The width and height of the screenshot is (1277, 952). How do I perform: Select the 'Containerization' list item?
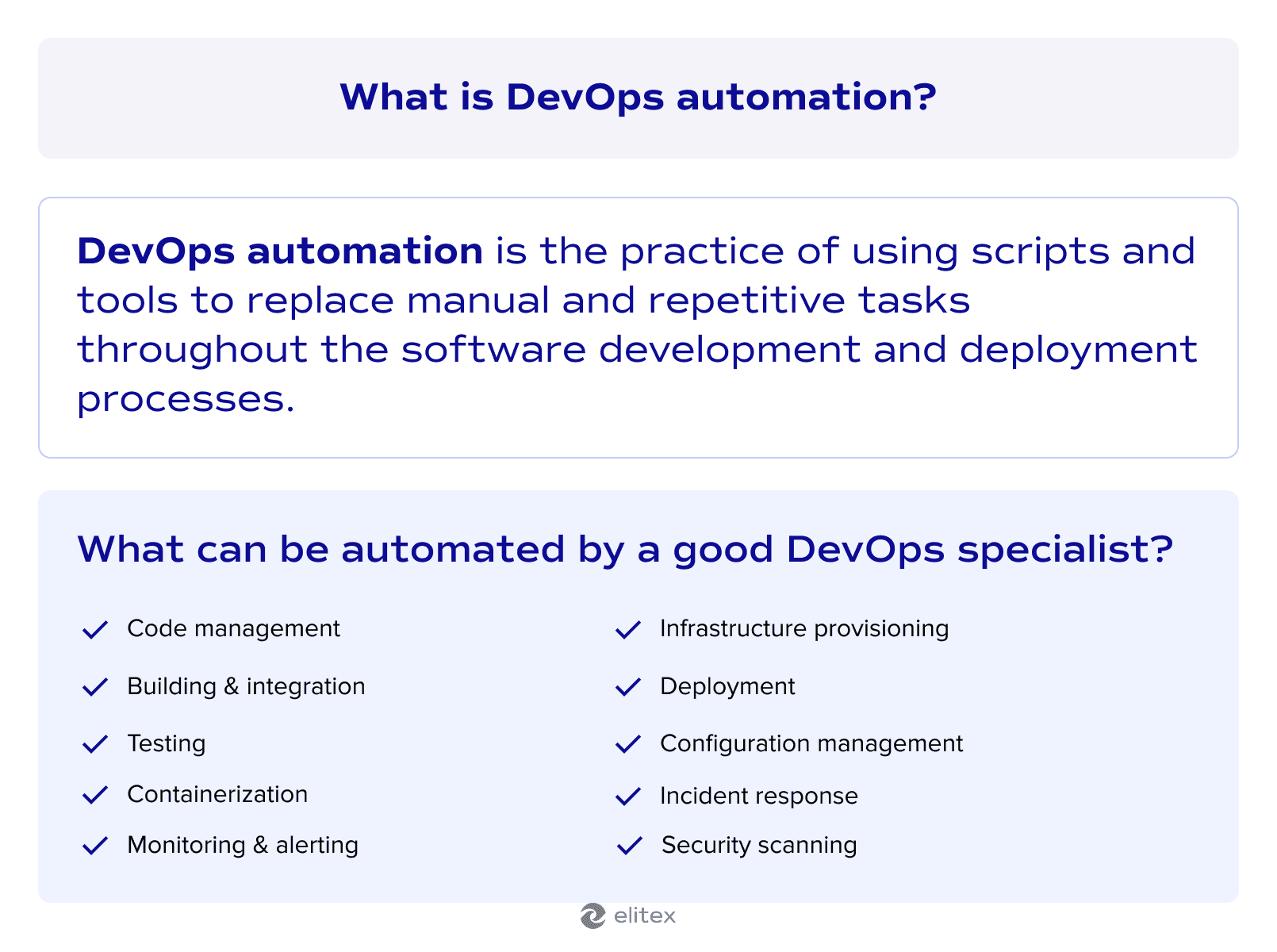217,794
